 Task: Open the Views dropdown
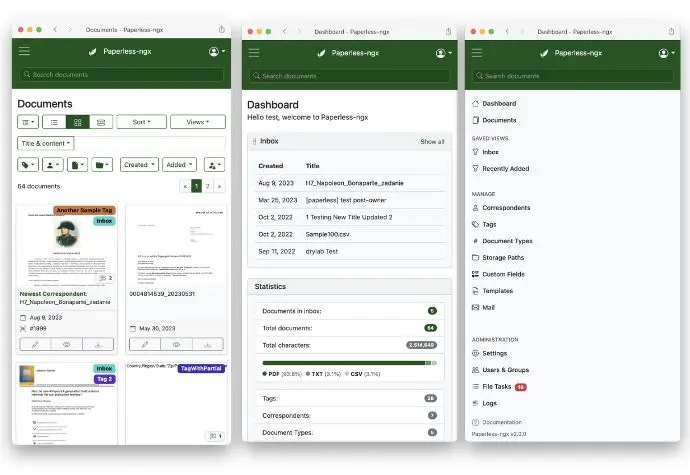point(198,122)
